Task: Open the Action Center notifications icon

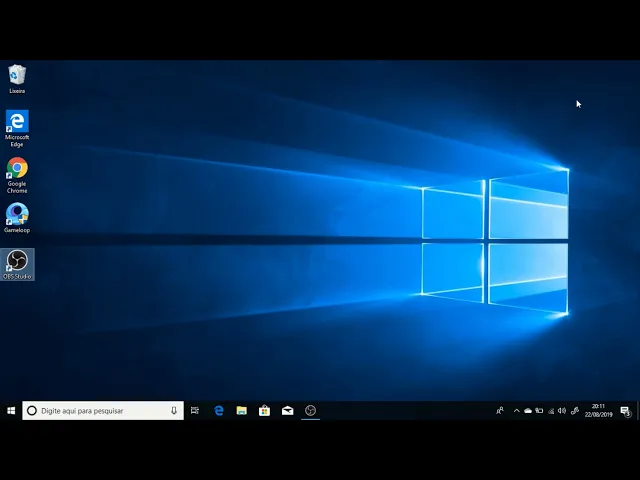Action: click(x=625, y=411)
